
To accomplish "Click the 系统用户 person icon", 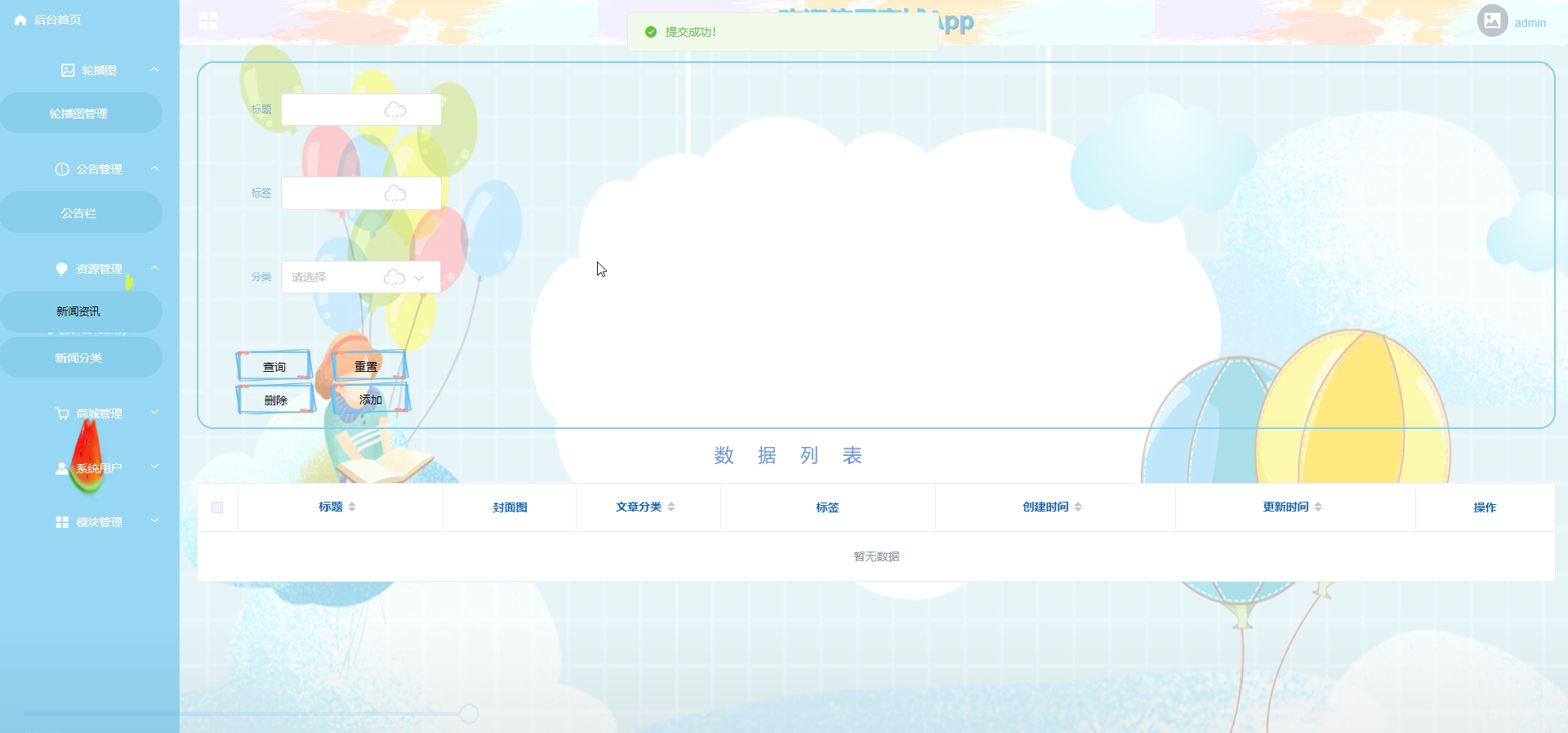I will click(x=62, y=468).
